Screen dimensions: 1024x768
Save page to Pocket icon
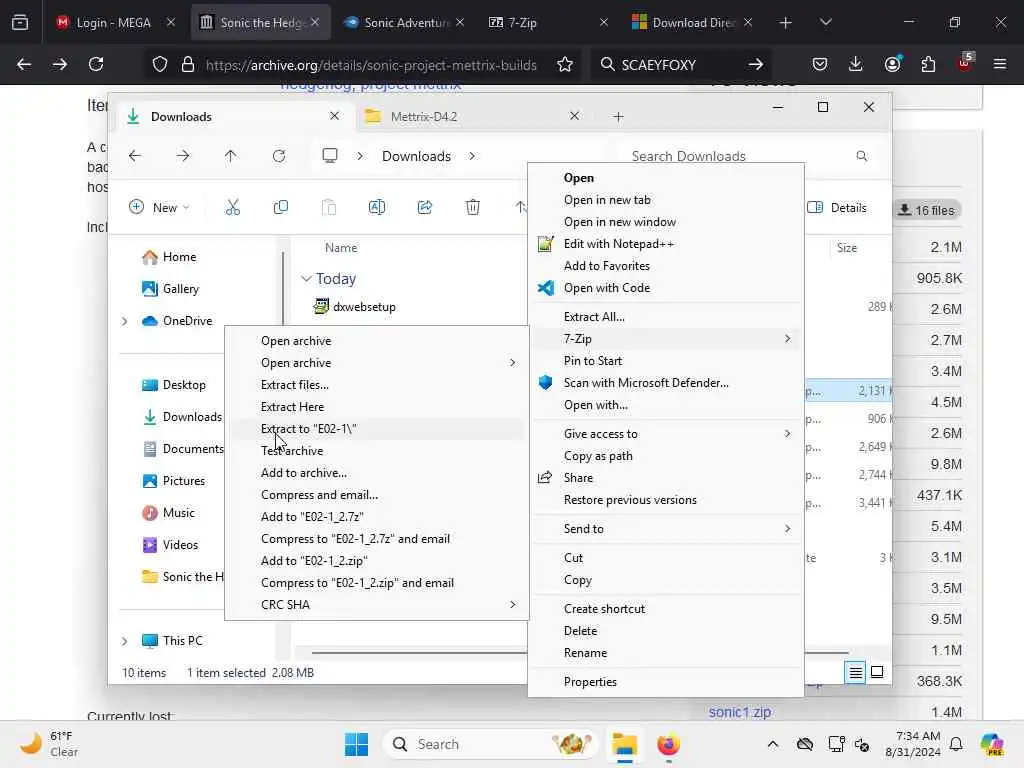pos(820,64)
